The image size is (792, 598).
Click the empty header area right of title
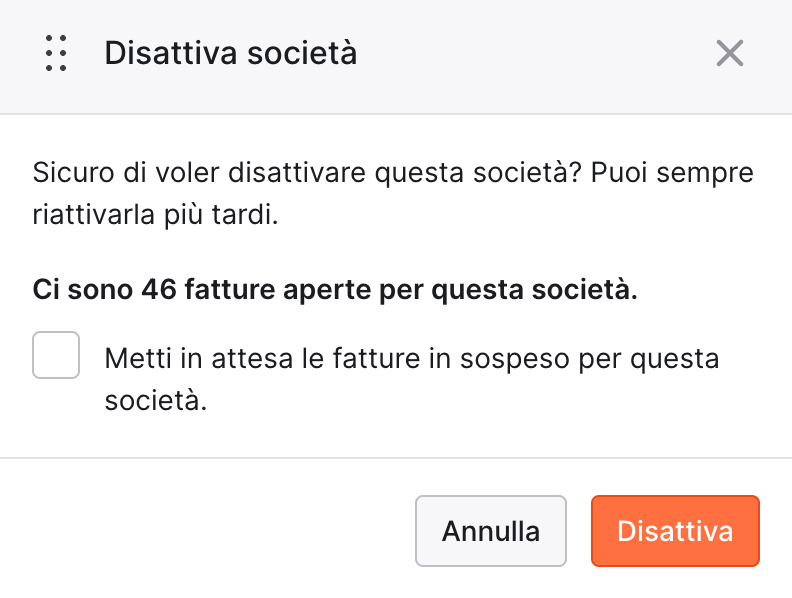(x=535, y=53)
